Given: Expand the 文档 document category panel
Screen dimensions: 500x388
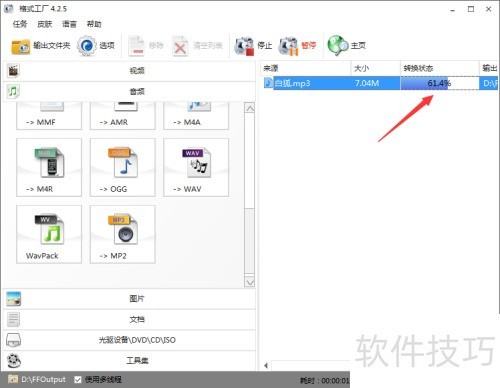Looking at the screenshot, I should [129, 319].
